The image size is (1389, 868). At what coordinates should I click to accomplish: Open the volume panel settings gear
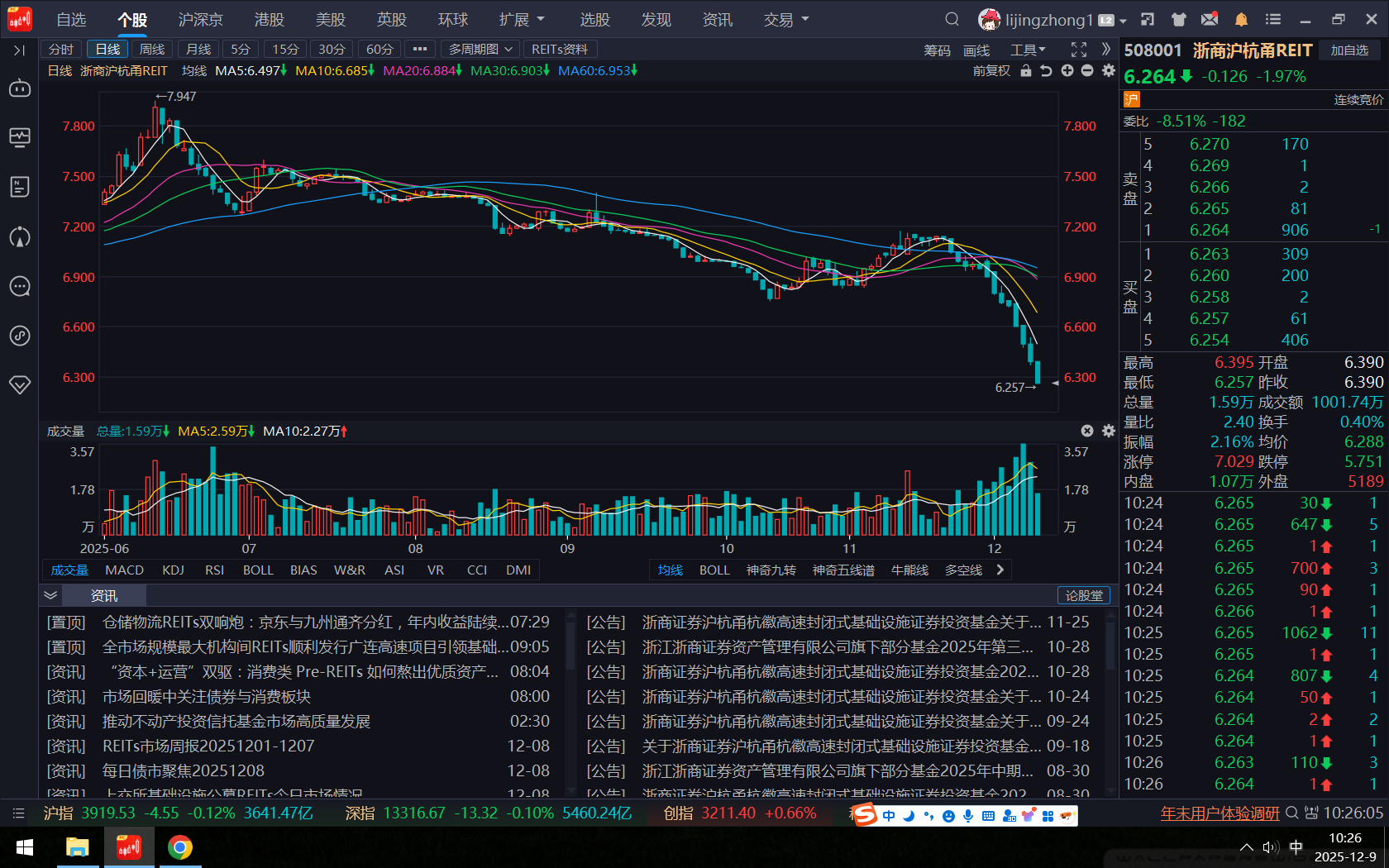point(1109,431)
